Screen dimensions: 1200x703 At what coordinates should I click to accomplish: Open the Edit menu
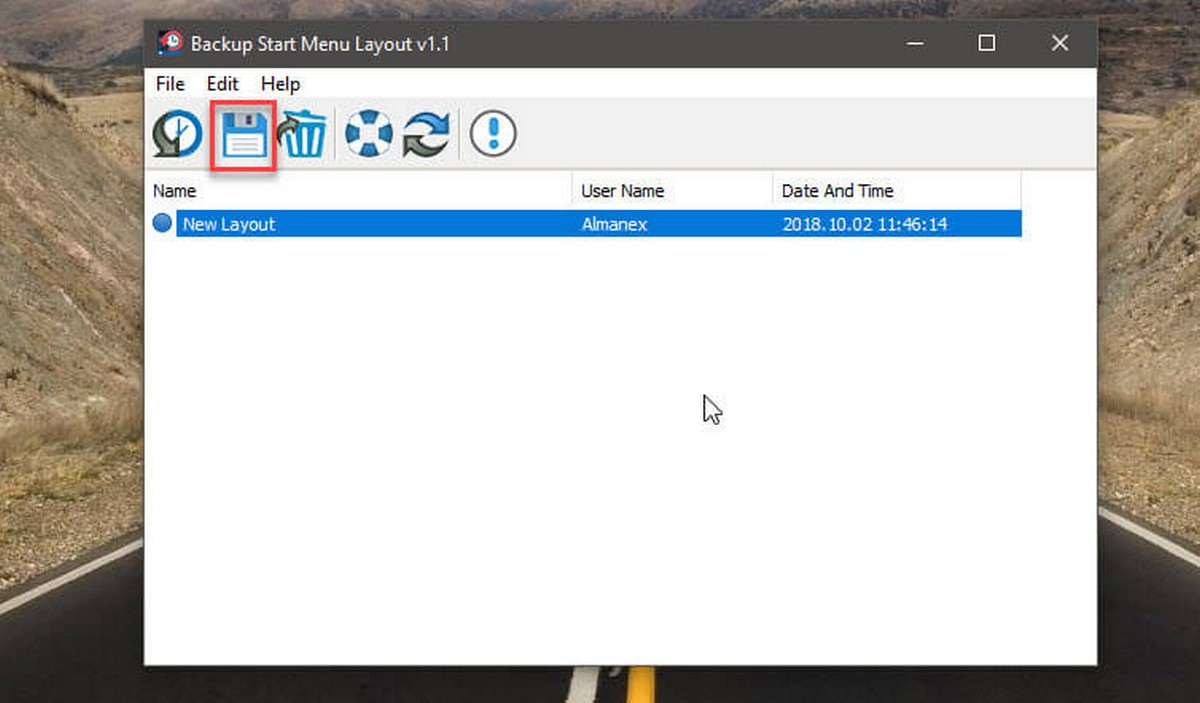click(x=223, y=84)
